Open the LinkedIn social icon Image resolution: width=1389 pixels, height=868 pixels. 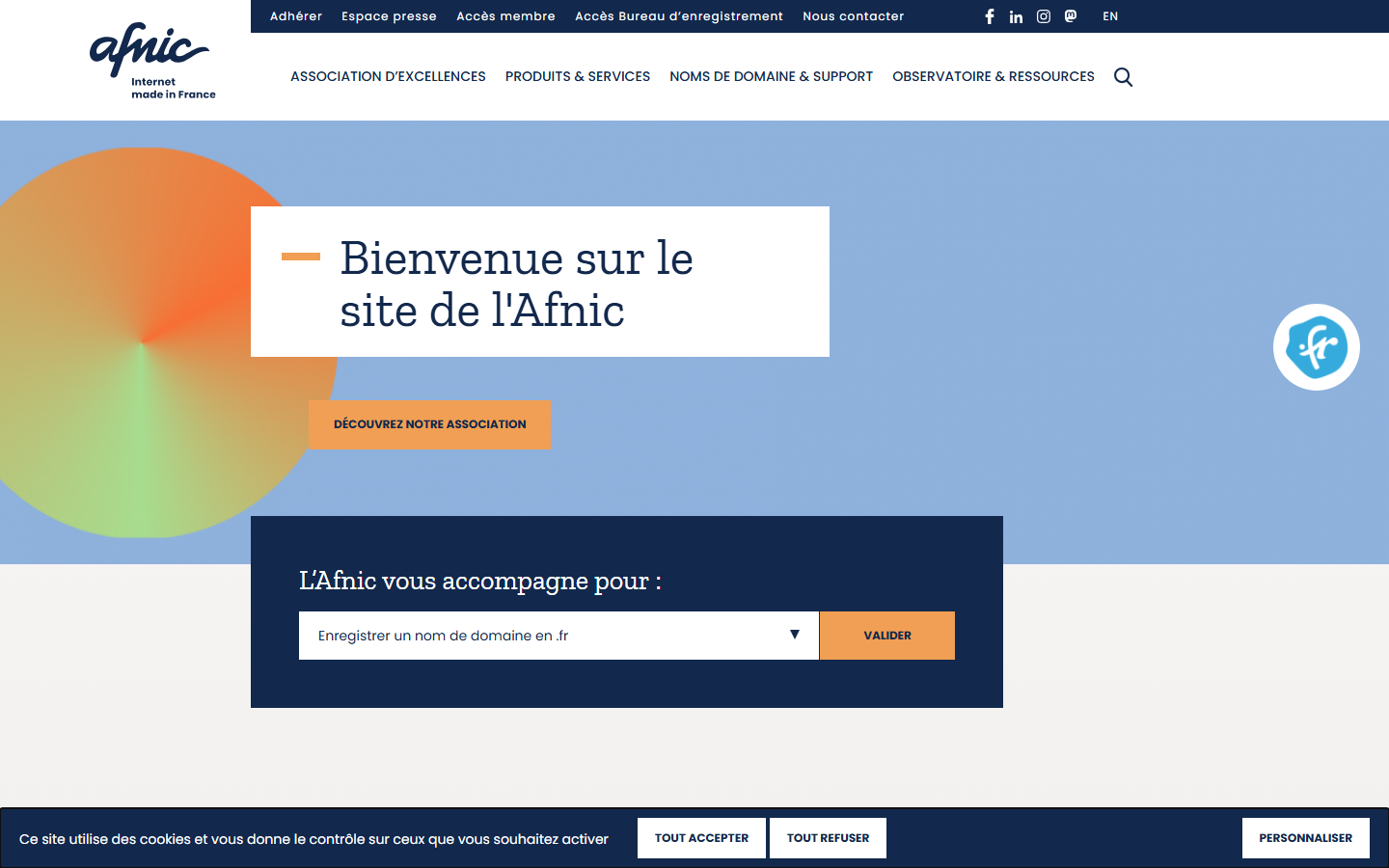click(1016, 16)
